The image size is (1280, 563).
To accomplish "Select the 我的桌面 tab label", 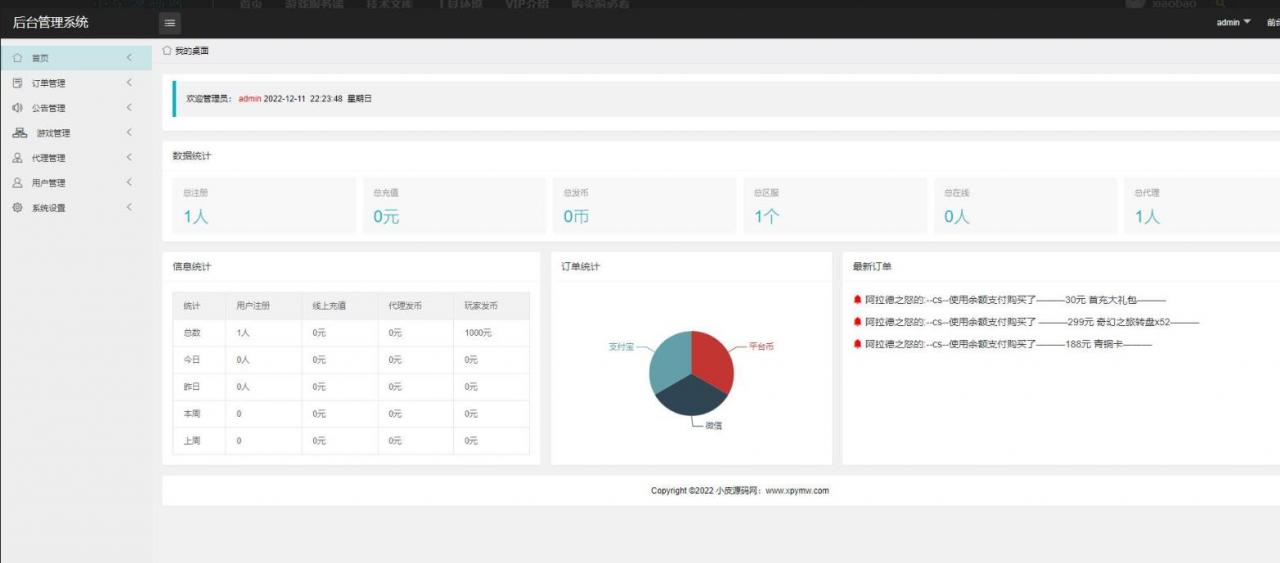I will click(191, 50).
